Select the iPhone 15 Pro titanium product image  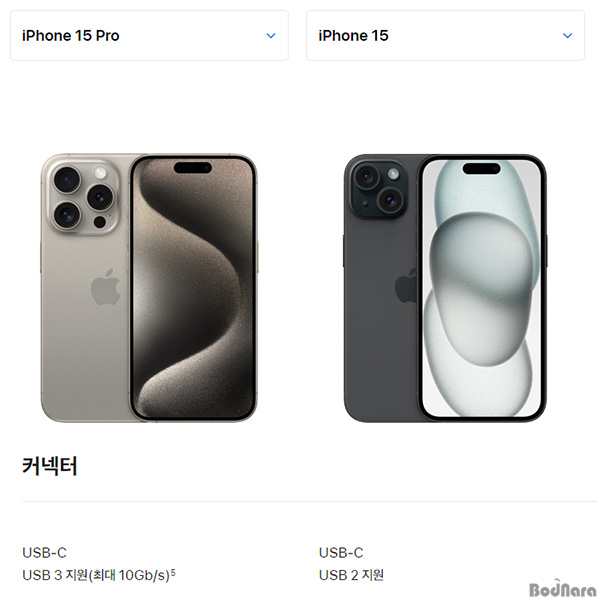[x=149, y=288]
